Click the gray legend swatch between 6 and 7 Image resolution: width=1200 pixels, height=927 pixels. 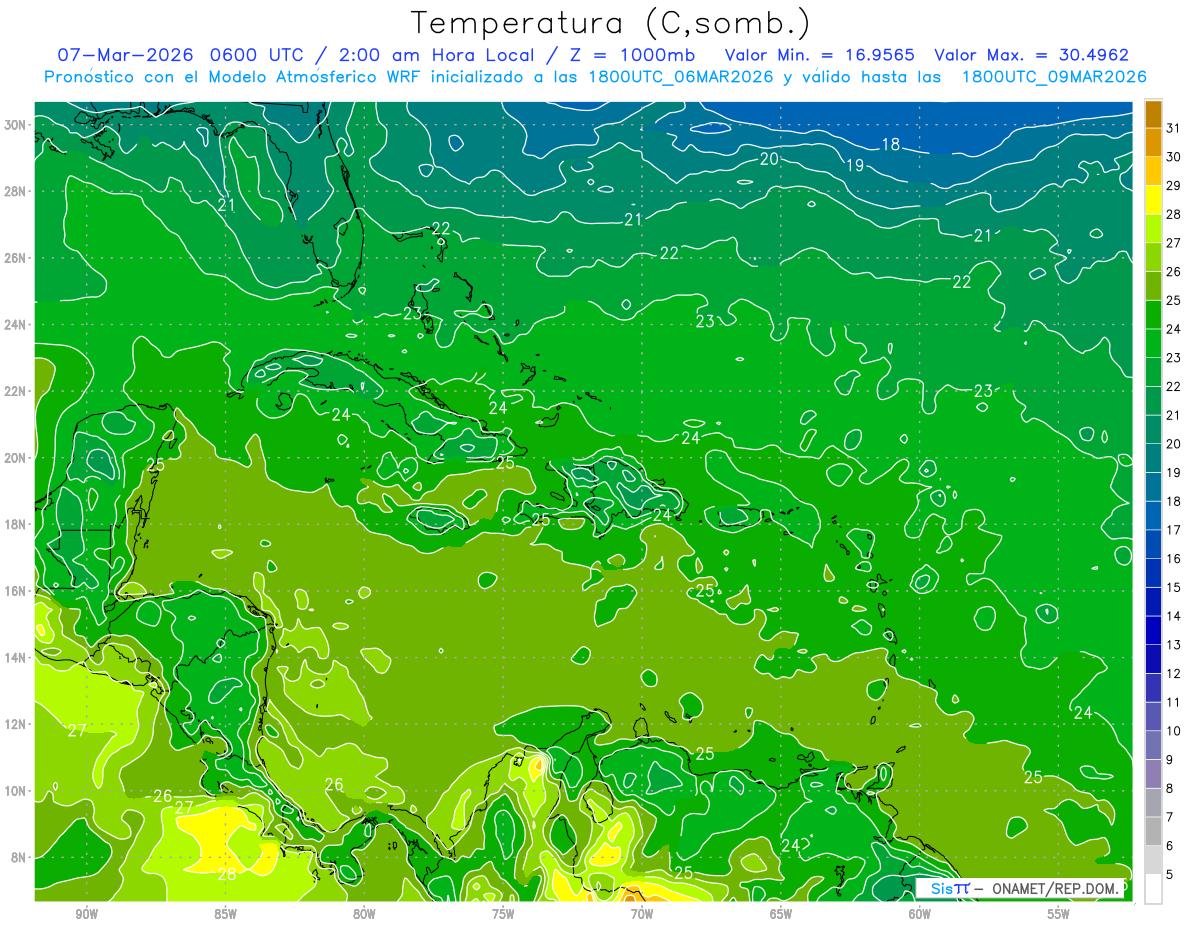point(1153,831)
